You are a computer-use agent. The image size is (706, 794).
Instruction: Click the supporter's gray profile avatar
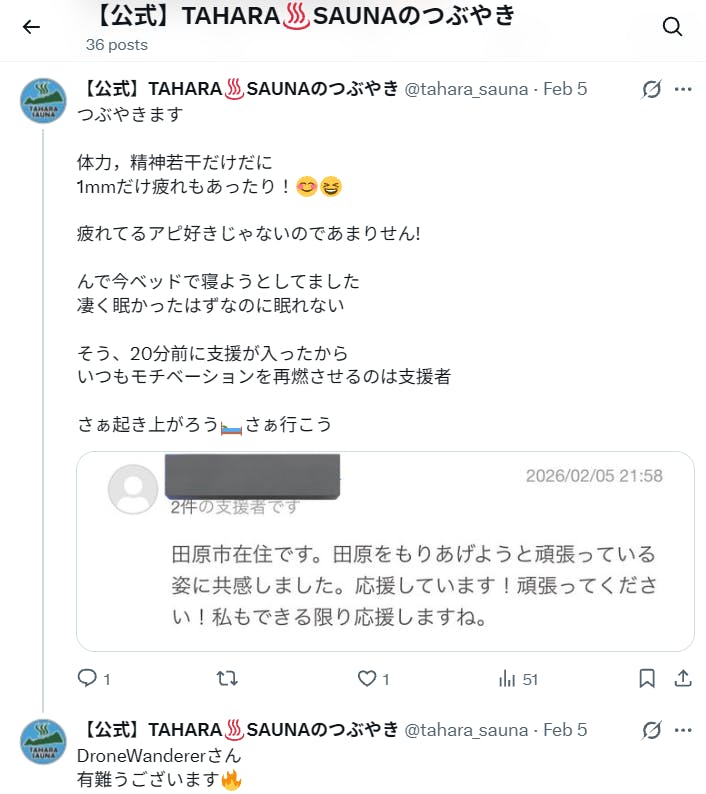pyautogui.click(x=133, y=489)
